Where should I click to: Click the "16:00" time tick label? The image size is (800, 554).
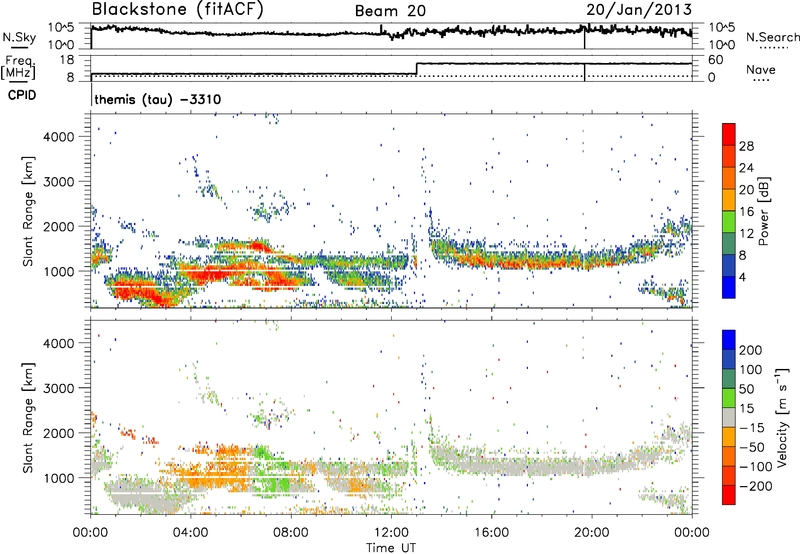click(x=491, y=533)
